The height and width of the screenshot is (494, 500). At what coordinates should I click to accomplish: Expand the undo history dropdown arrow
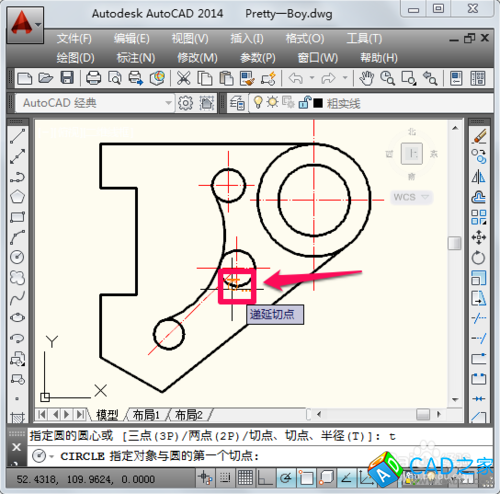(x=312, y=78)
